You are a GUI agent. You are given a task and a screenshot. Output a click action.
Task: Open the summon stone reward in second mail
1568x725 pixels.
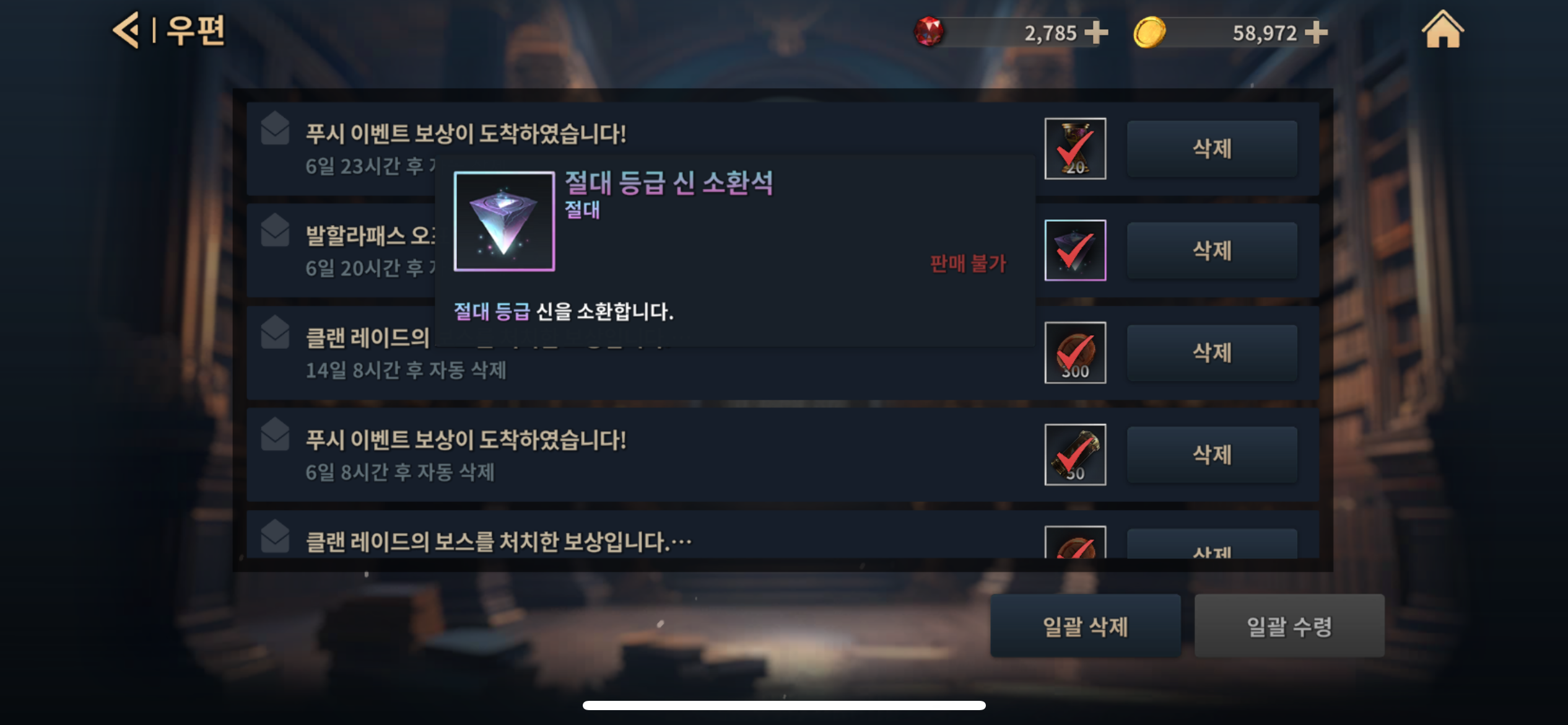point(1075,250)
